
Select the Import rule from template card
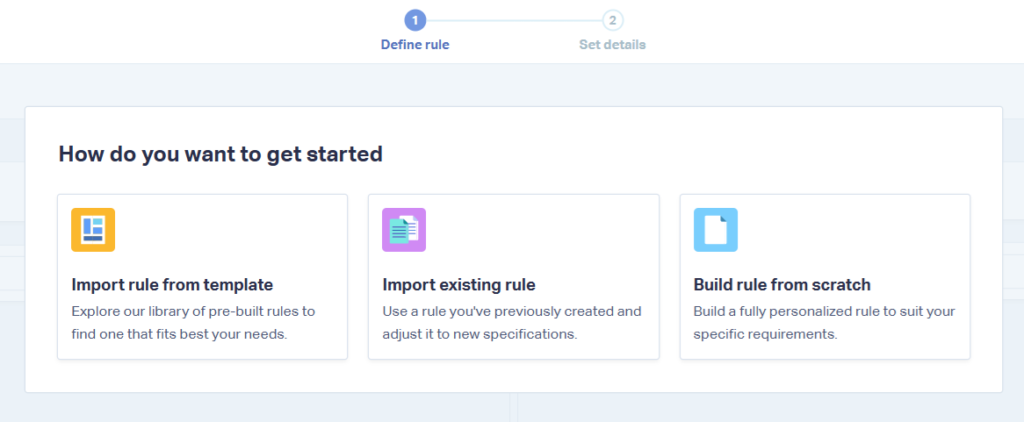coord(202,276)
